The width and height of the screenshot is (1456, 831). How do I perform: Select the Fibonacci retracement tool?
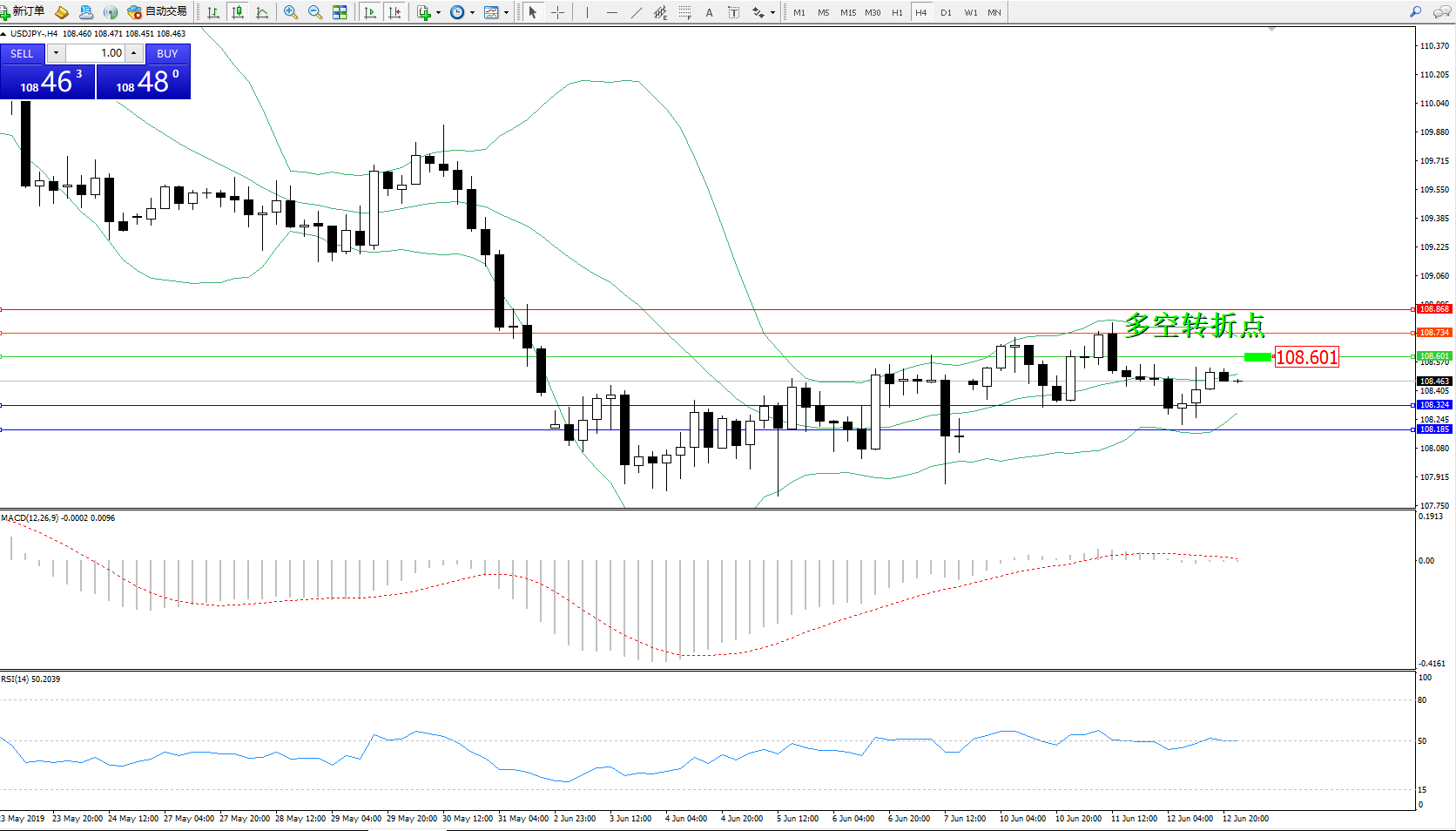click(685, 12)
